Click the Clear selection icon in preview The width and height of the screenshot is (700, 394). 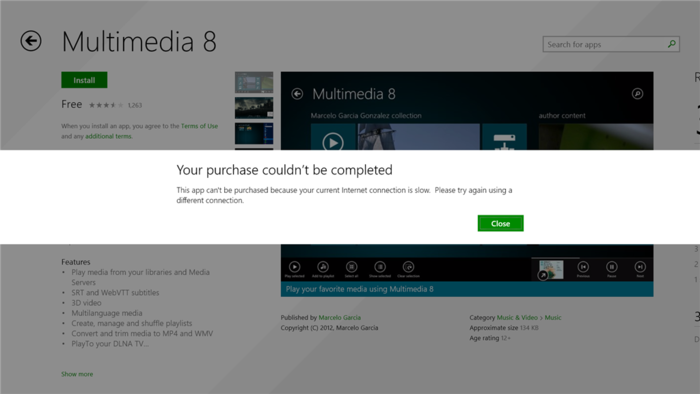pyautogui.click(x=408, y=267)
